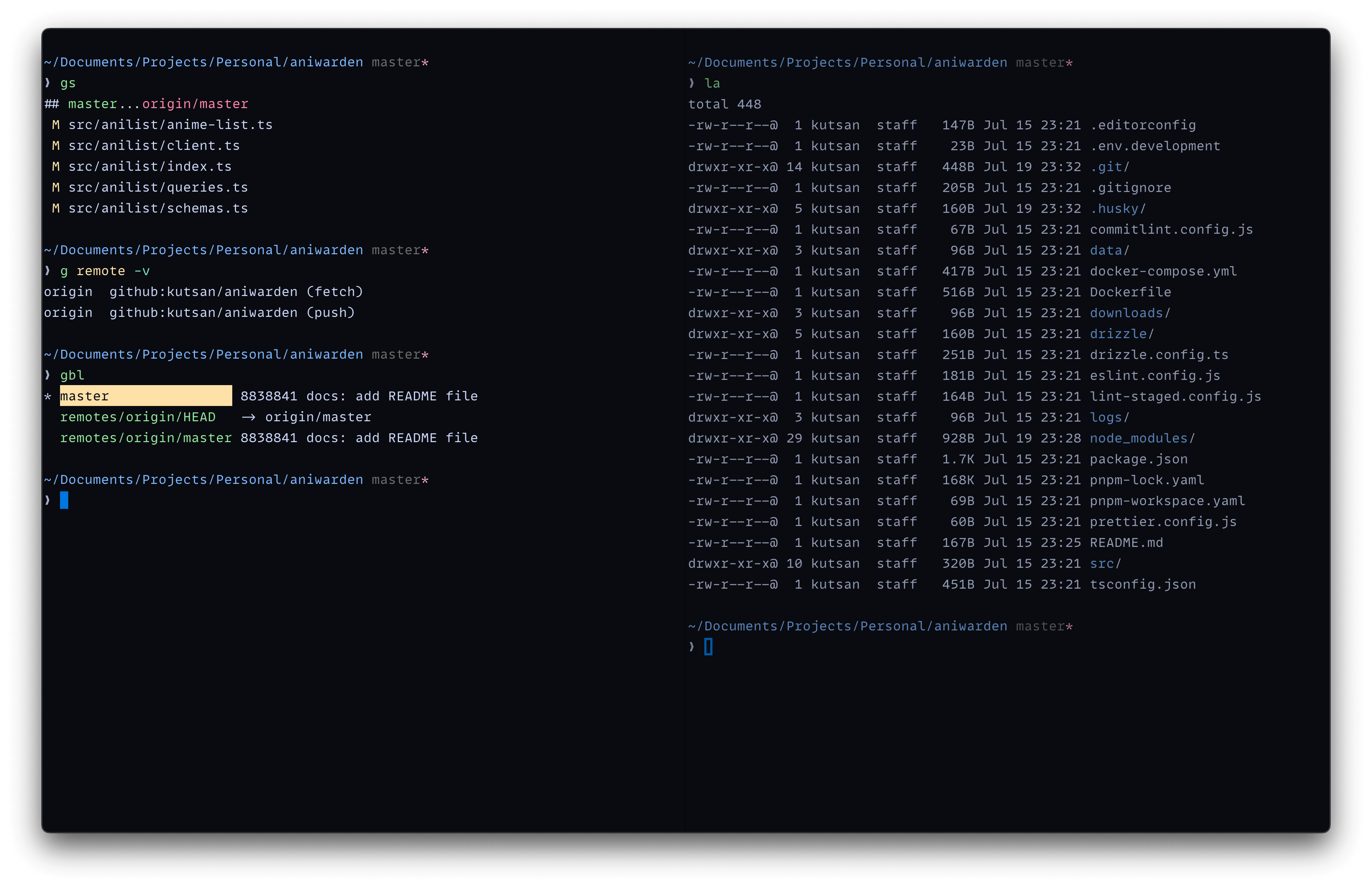Select 'drizzle.config.ts' file name
1372x888 pixels.
pyautogui.click(x=1159, y=355)
